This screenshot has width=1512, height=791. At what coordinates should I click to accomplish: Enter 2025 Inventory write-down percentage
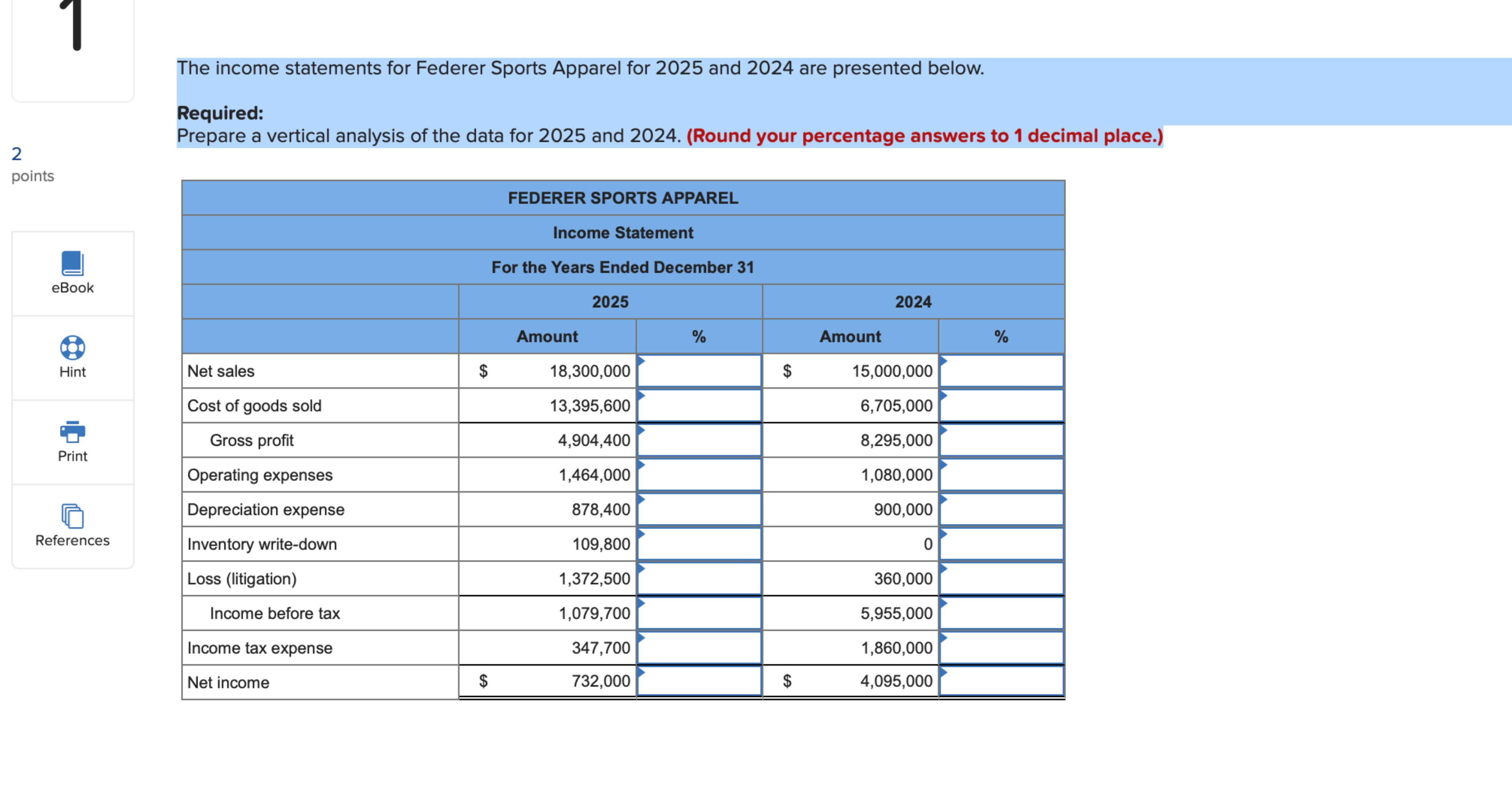(699, 544)
